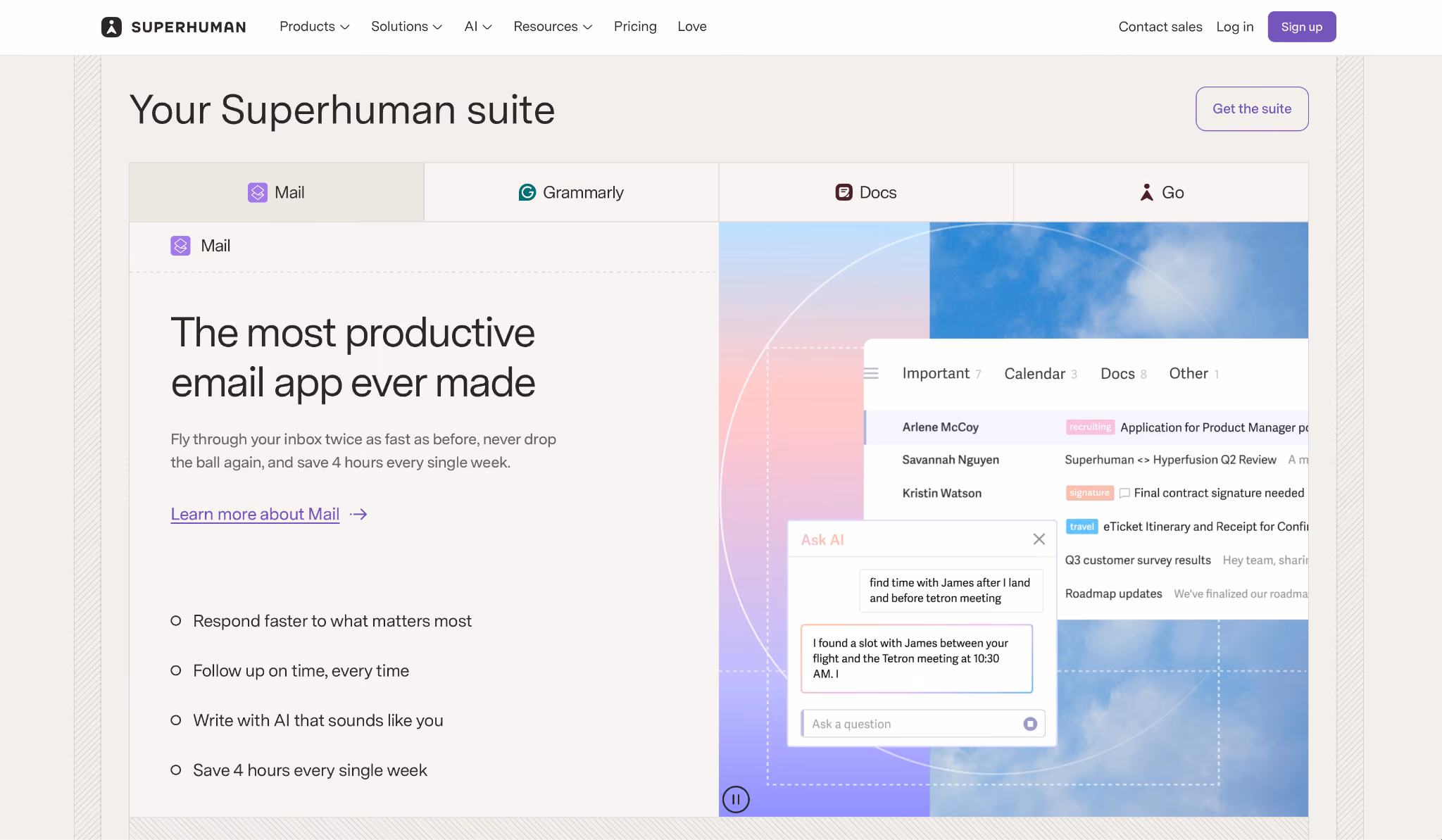This screenshot has width=1442, height=840.
Task: Click the Superhuman logo icon
Action: point(111,27)
